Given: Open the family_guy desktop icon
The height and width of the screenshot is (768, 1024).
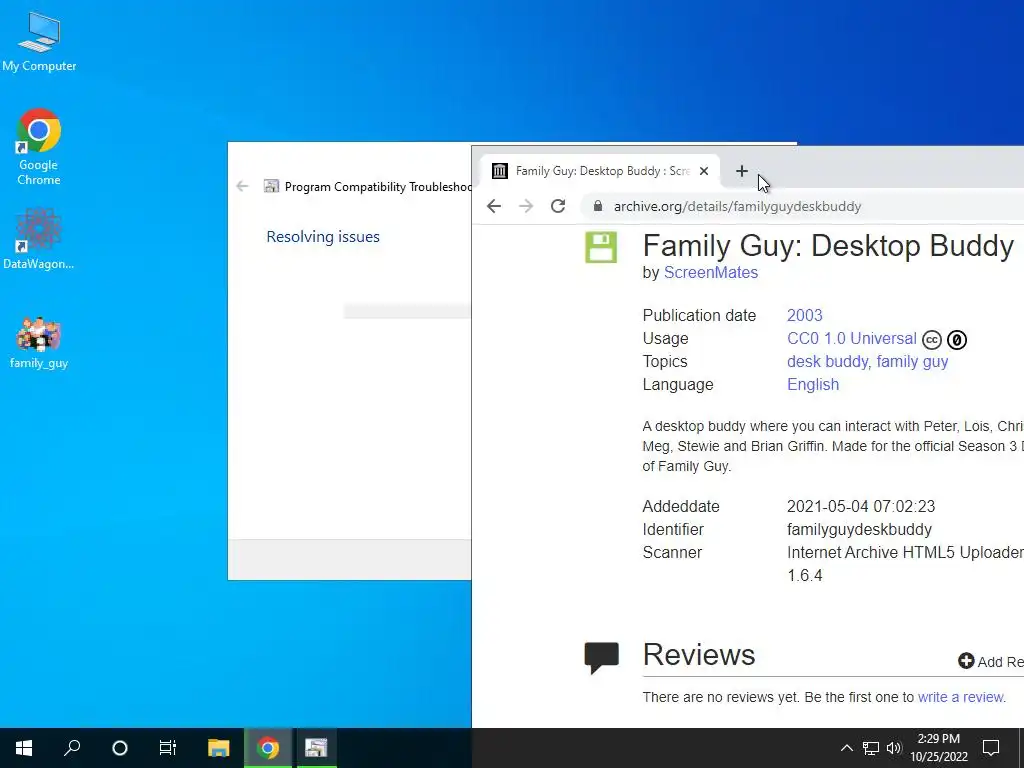Looking at the screenshot, I should 39,344.
